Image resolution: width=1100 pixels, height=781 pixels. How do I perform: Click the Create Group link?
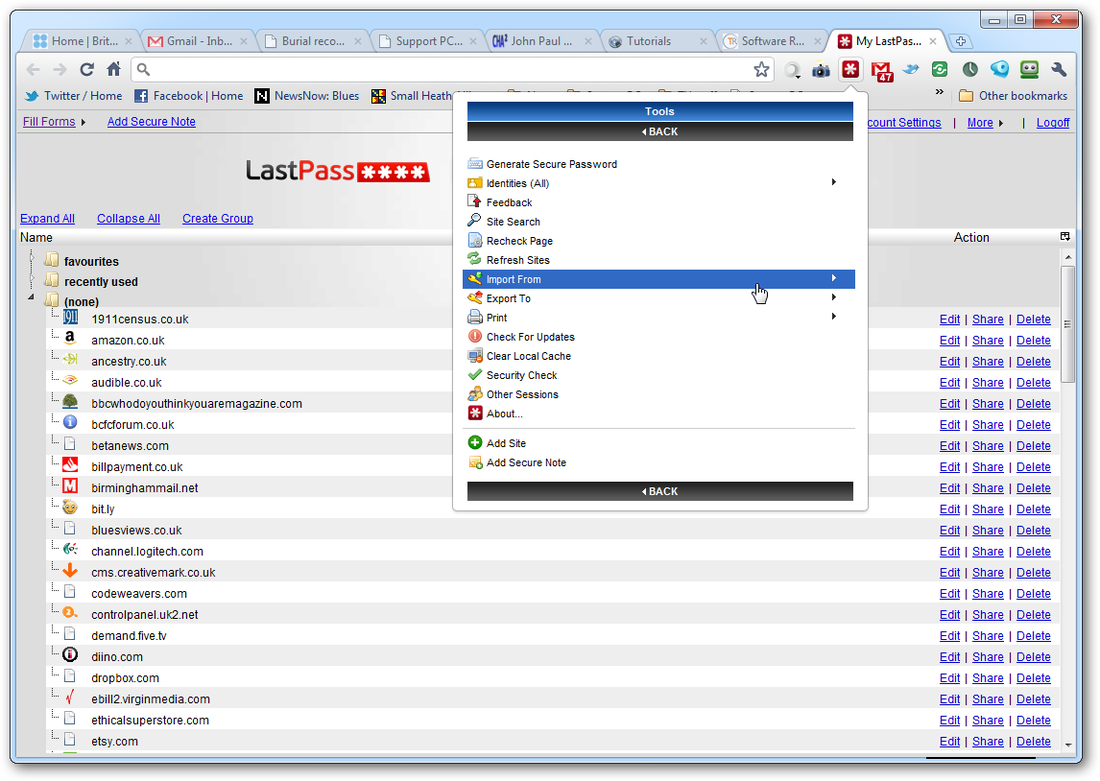click(x=217, y=218)
